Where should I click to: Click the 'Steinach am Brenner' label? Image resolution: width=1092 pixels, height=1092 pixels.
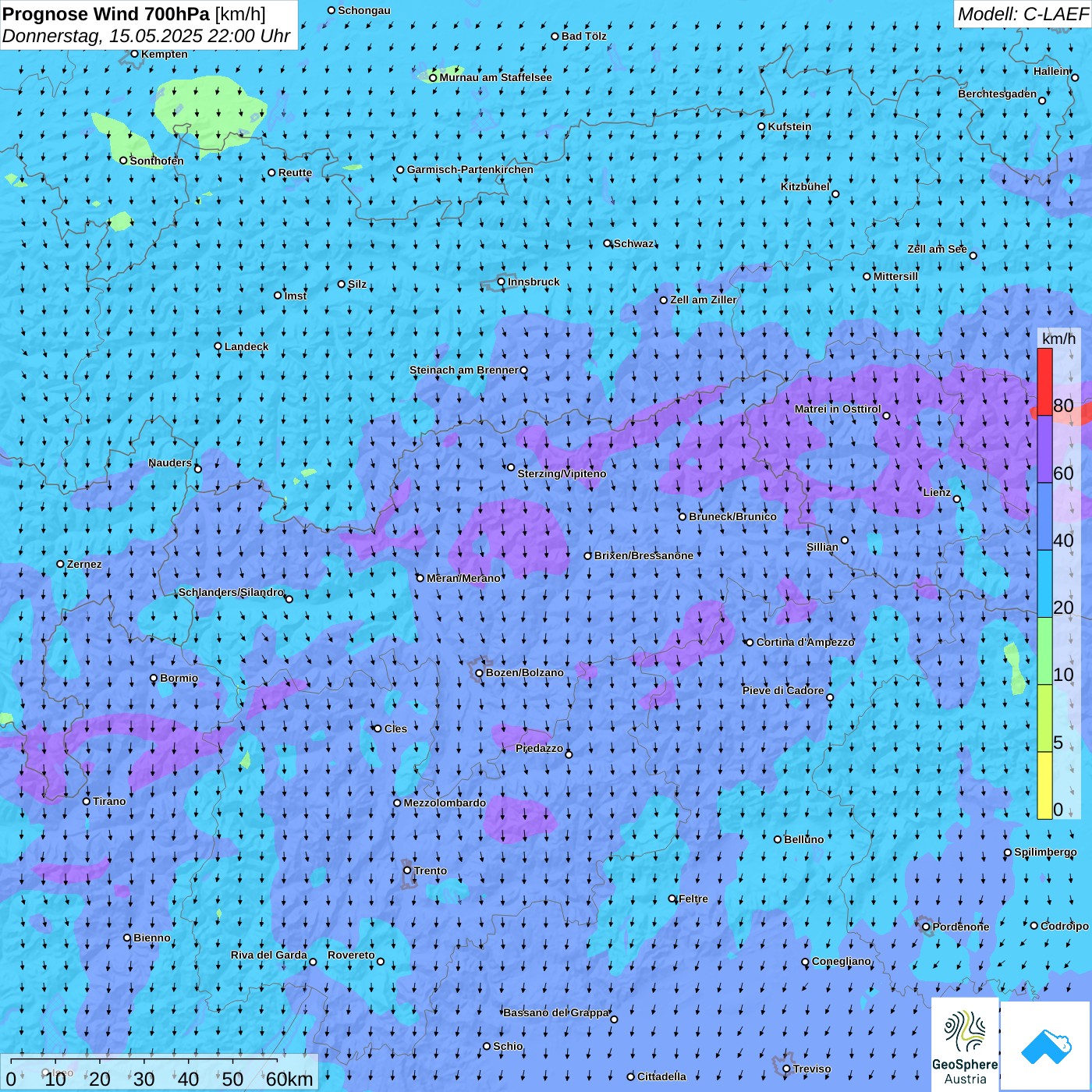tap(464, 370)
